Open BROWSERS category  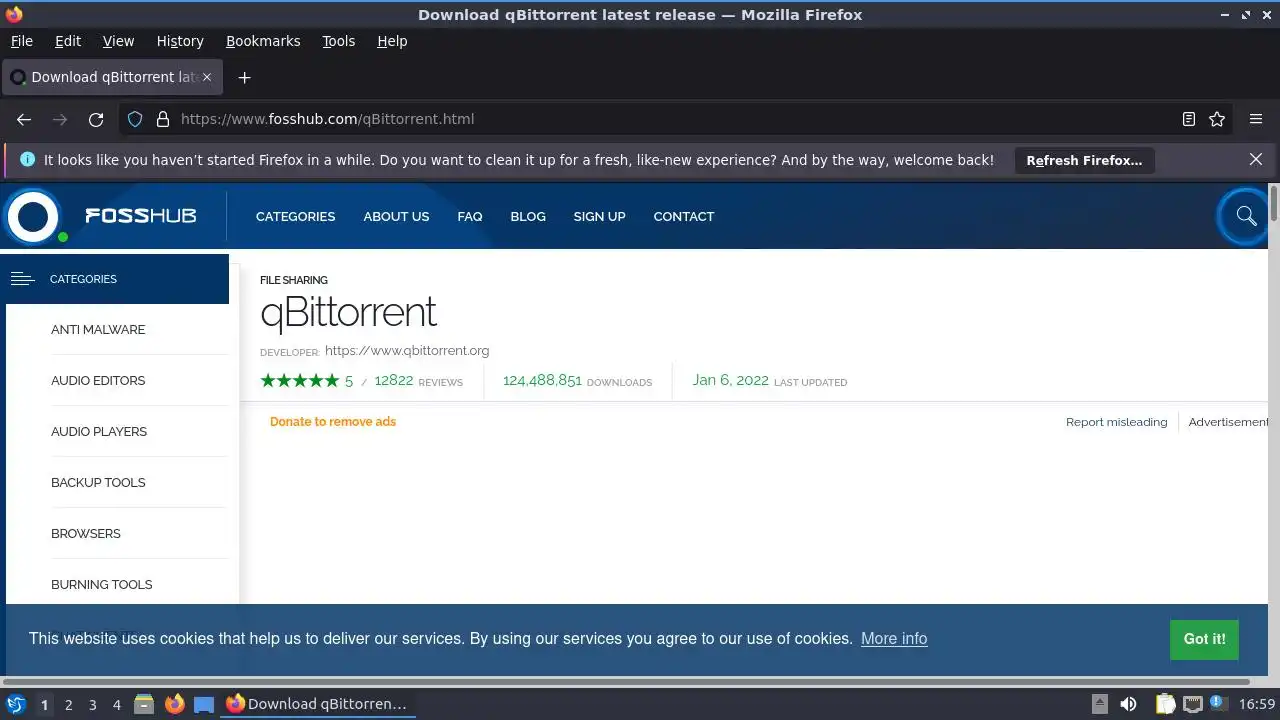click(x=86, y=534)
